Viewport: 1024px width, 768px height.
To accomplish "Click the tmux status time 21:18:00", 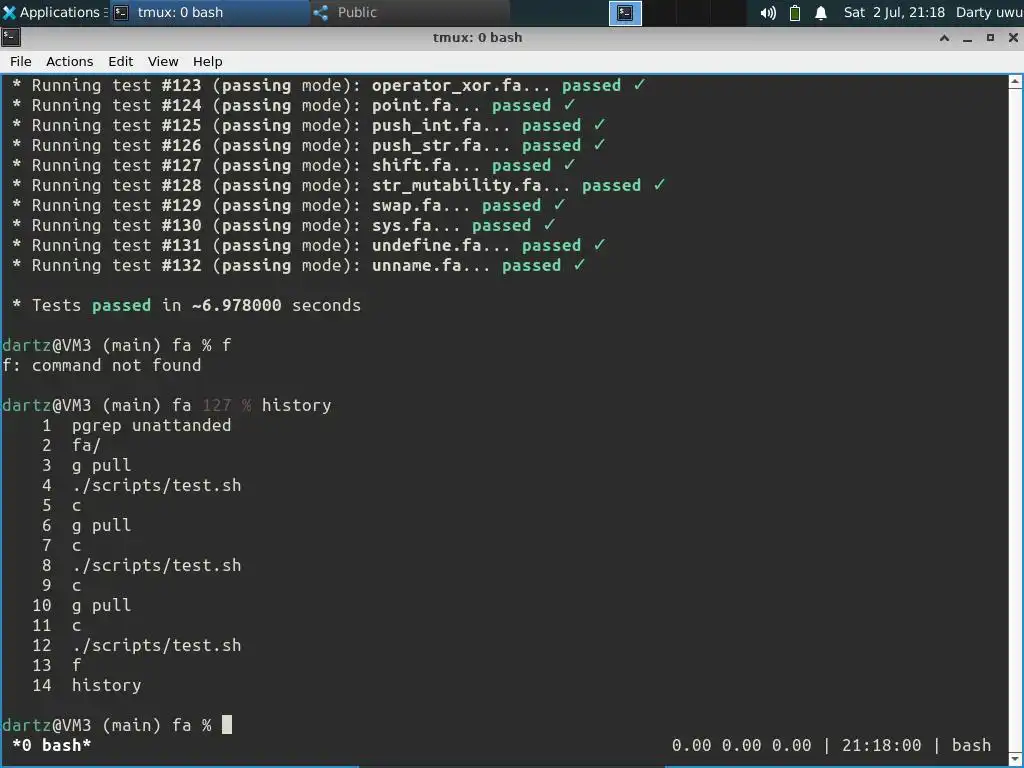I will (882, 745).
